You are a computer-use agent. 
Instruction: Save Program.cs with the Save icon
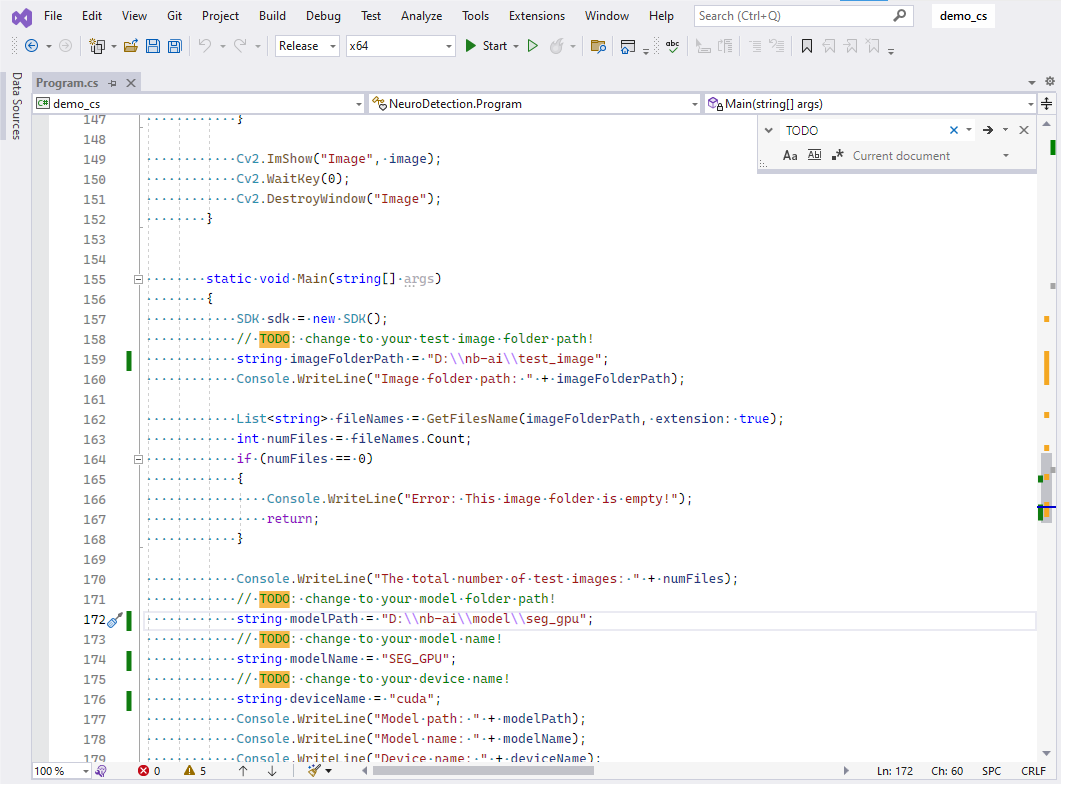(x=153, y=46)
